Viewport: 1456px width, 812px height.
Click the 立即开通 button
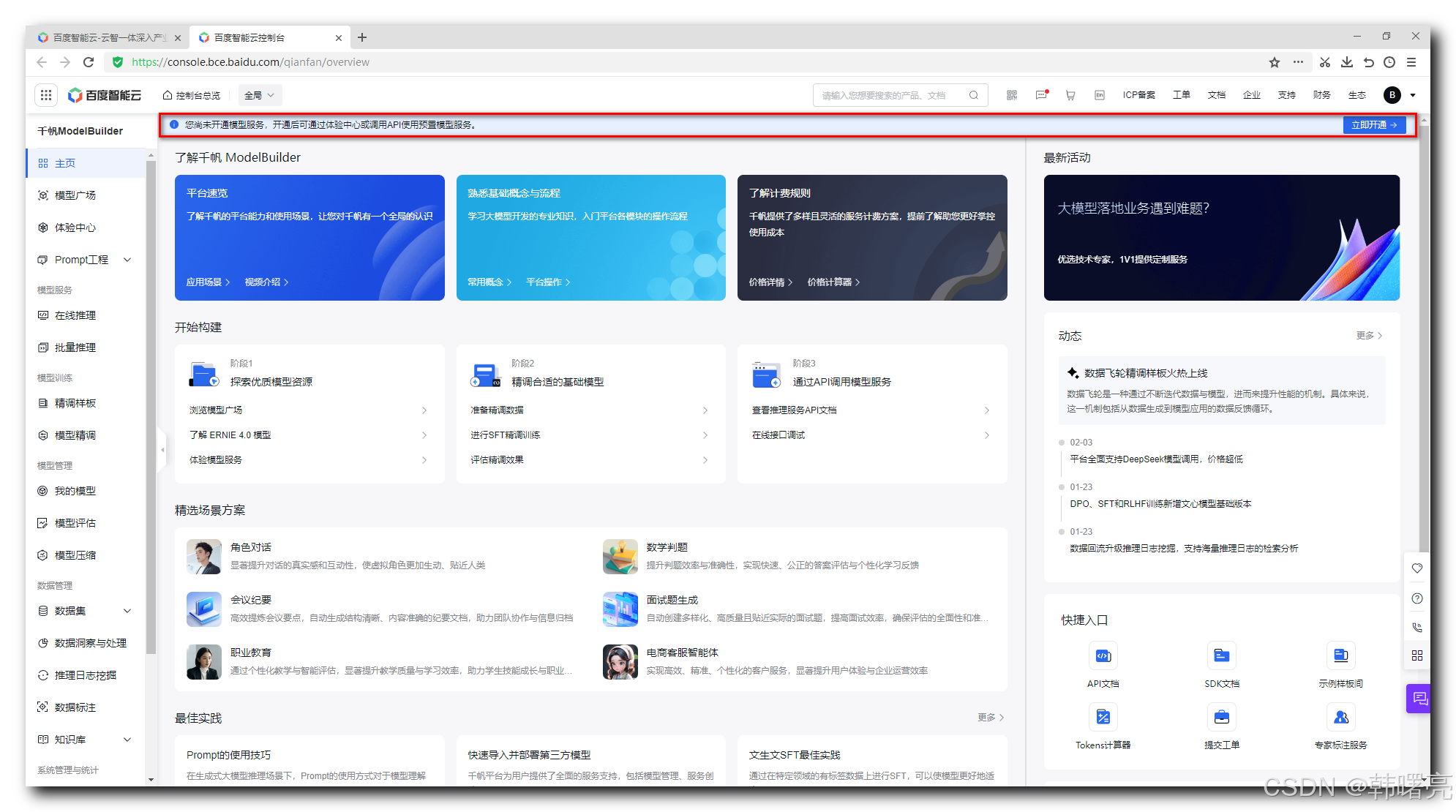1373,125
